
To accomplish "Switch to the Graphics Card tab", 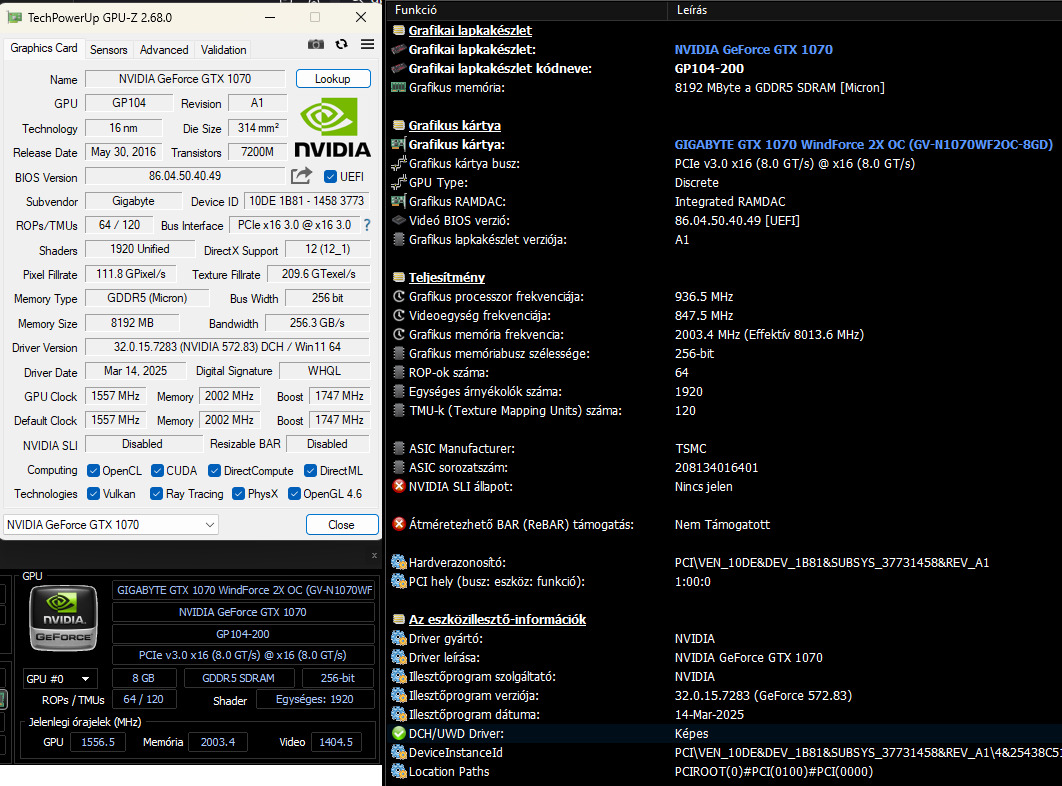I will [x=43, y=48].
